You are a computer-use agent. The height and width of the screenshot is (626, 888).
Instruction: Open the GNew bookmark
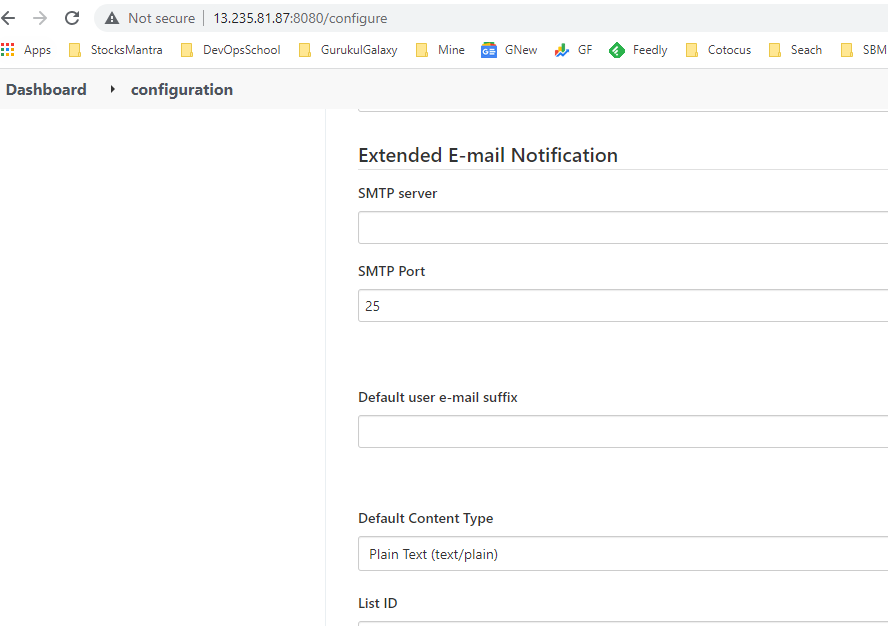pos(510,50)
